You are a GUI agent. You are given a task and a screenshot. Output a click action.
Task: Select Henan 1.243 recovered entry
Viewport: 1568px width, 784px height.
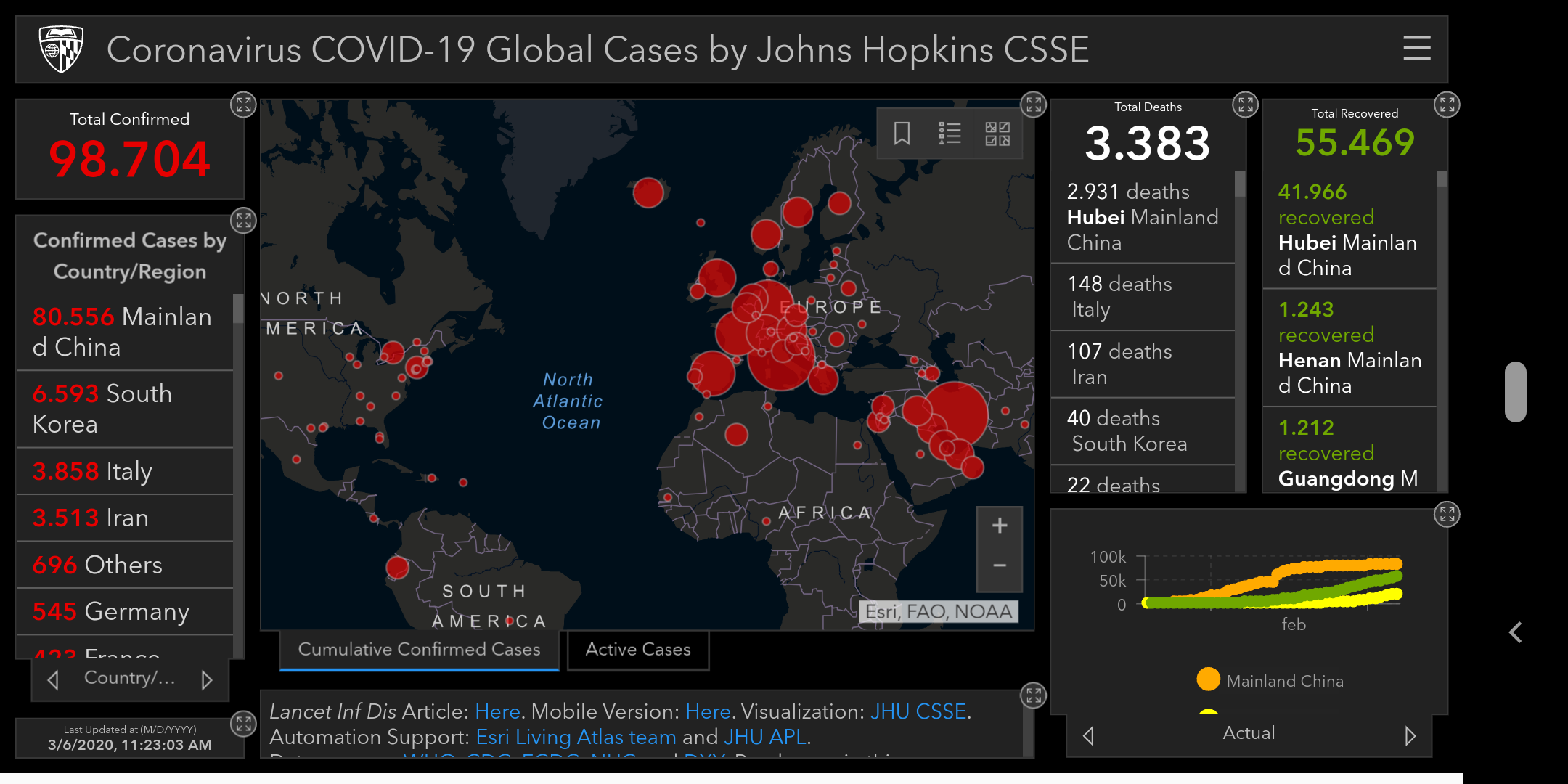[1349, 347]
